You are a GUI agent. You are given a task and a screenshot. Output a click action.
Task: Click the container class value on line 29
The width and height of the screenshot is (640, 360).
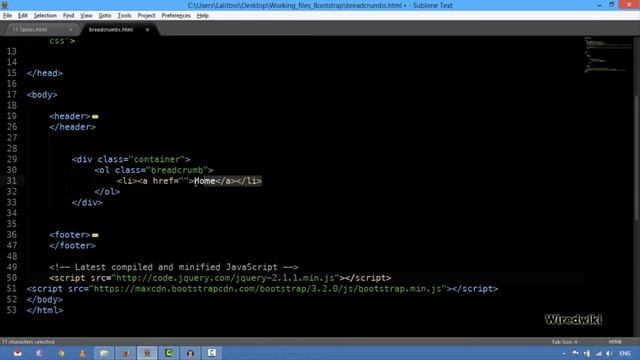pos(157,159)
